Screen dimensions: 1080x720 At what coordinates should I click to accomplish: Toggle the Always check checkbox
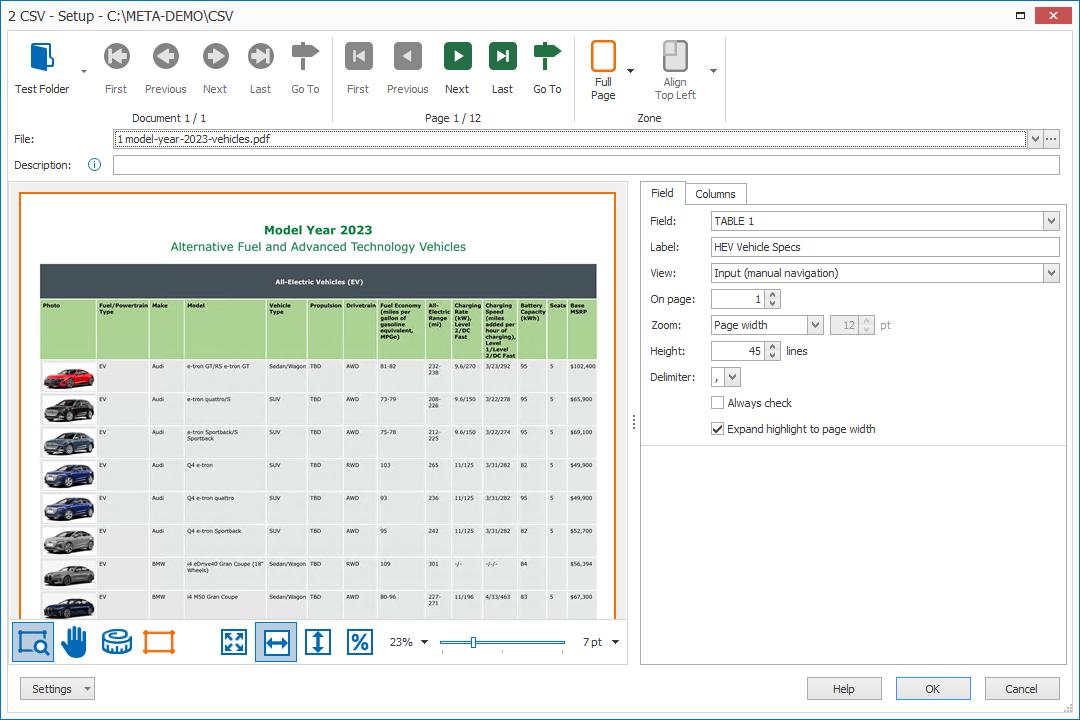718,403
